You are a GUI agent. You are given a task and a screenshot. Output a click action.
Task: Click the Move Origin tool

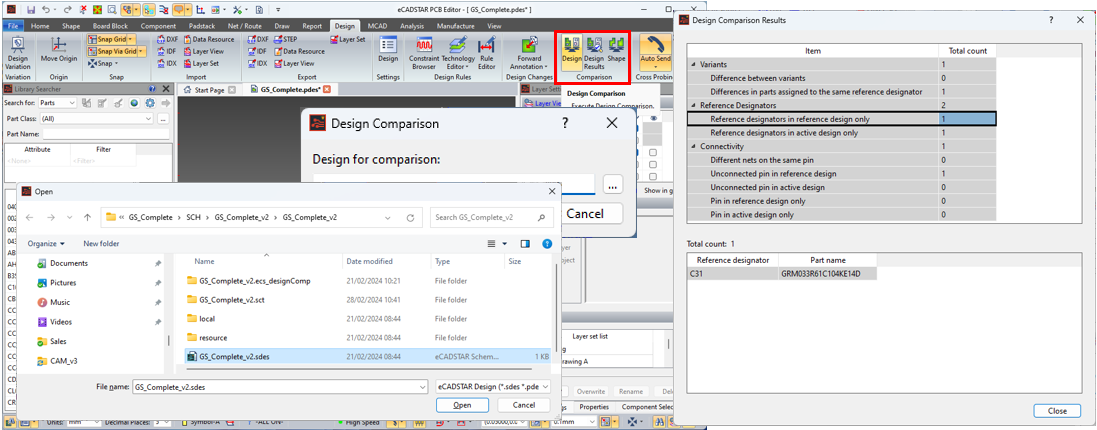click(59, 54)
